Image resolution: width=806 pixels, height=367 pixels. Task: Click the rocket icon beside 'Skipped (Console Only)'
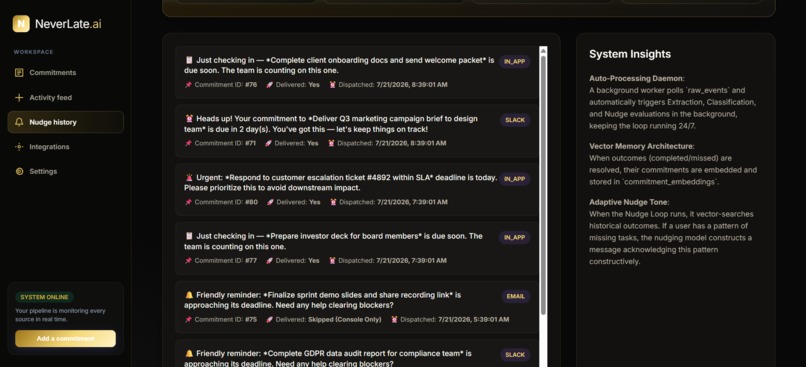pos(269,320)
